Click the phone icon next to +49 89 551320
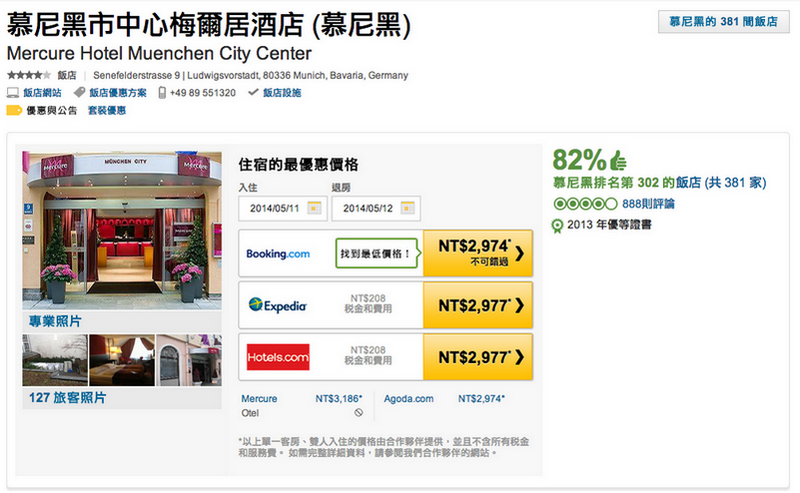800x493 pixels. point(162,92)
